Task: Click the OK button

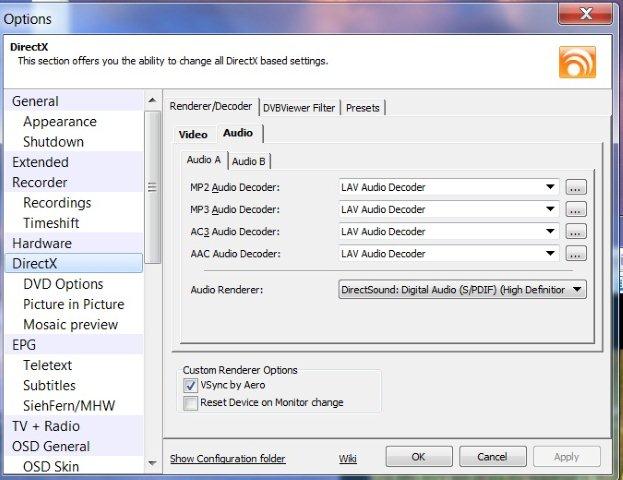Action: click(418, 457)
